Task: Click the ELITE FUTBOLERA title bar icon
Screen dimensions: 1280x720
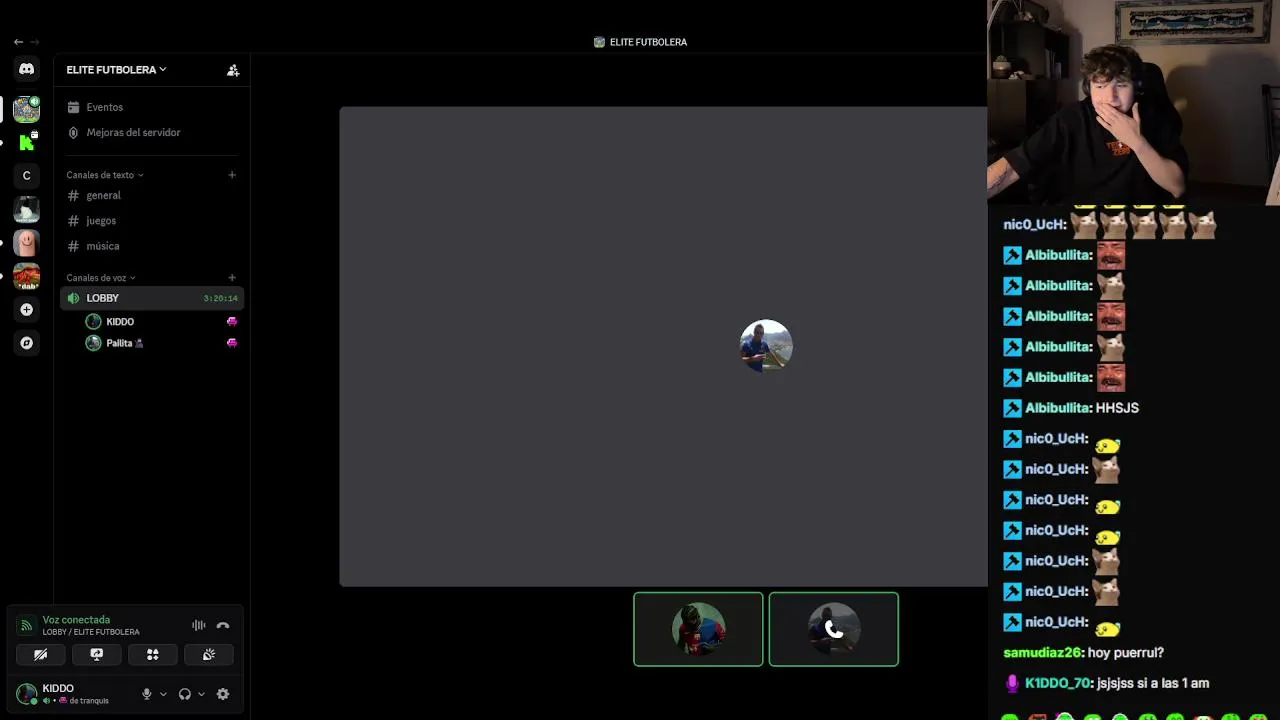Action: [599, 42]
